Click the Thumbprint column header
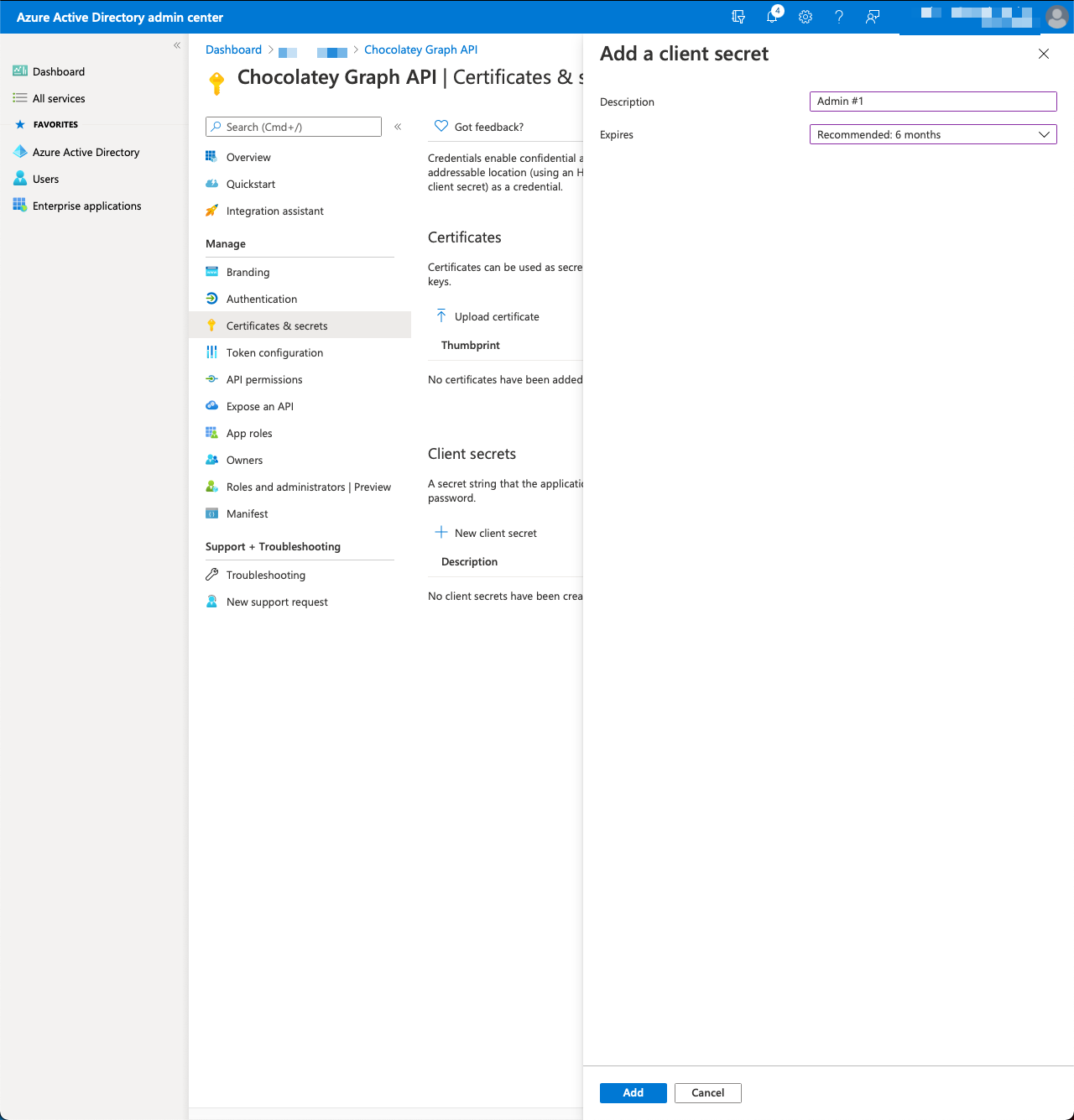1074x1120 pixels. (471, 345)
